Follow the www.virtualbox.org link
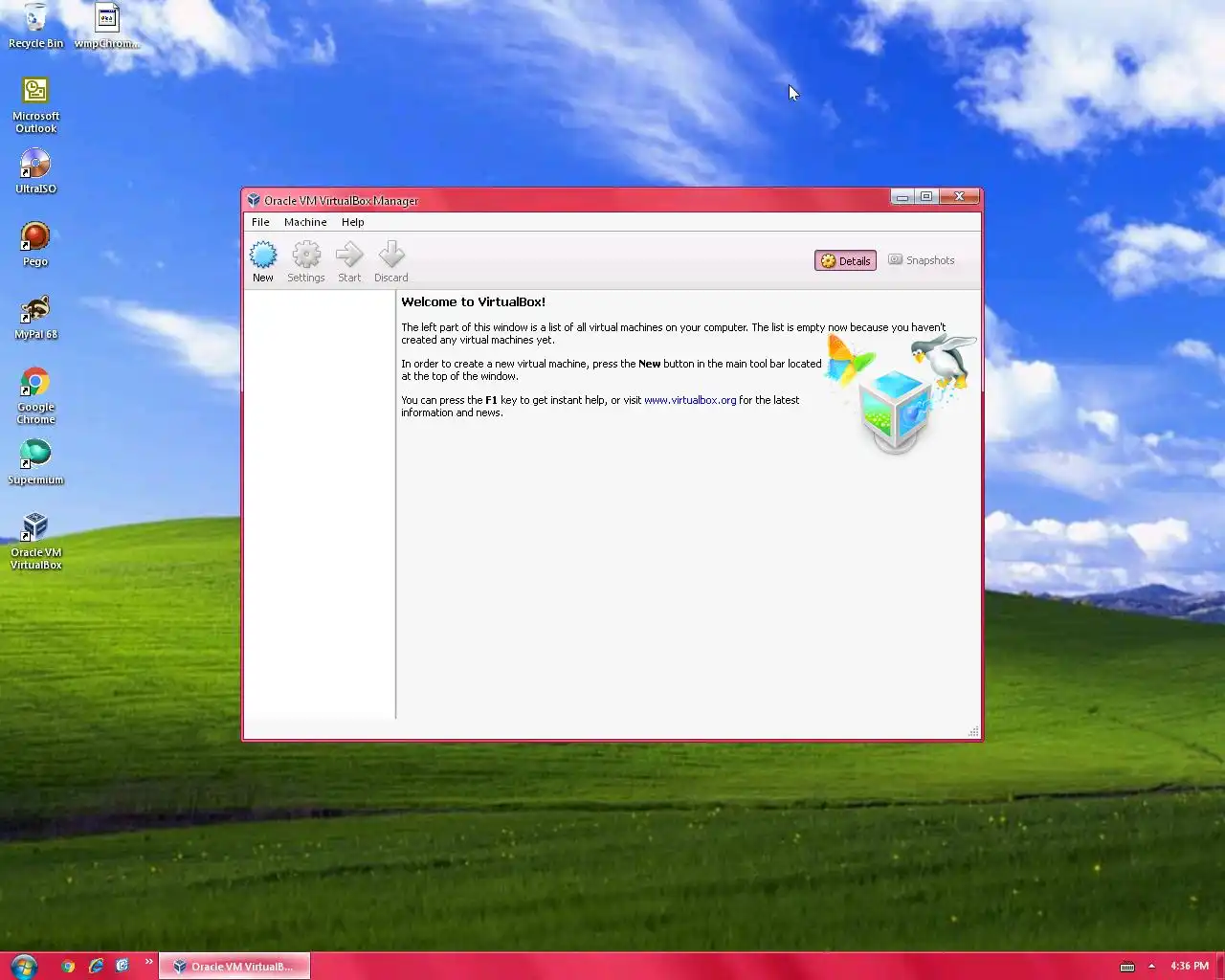Image resolution: width=1225 pixels, height=980 pixels. tap(690, 400)
